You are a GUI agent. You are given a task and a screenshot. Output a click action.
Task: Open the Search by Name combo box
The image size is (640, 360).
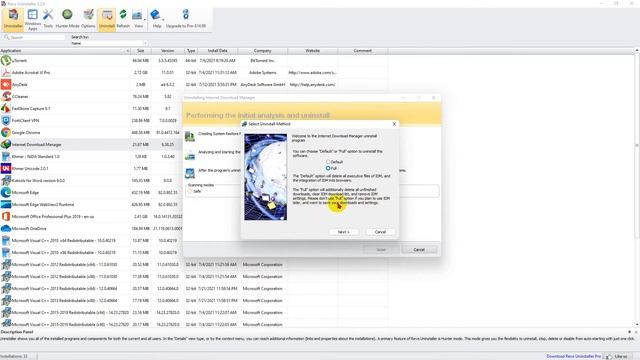[x=109, y=43]
